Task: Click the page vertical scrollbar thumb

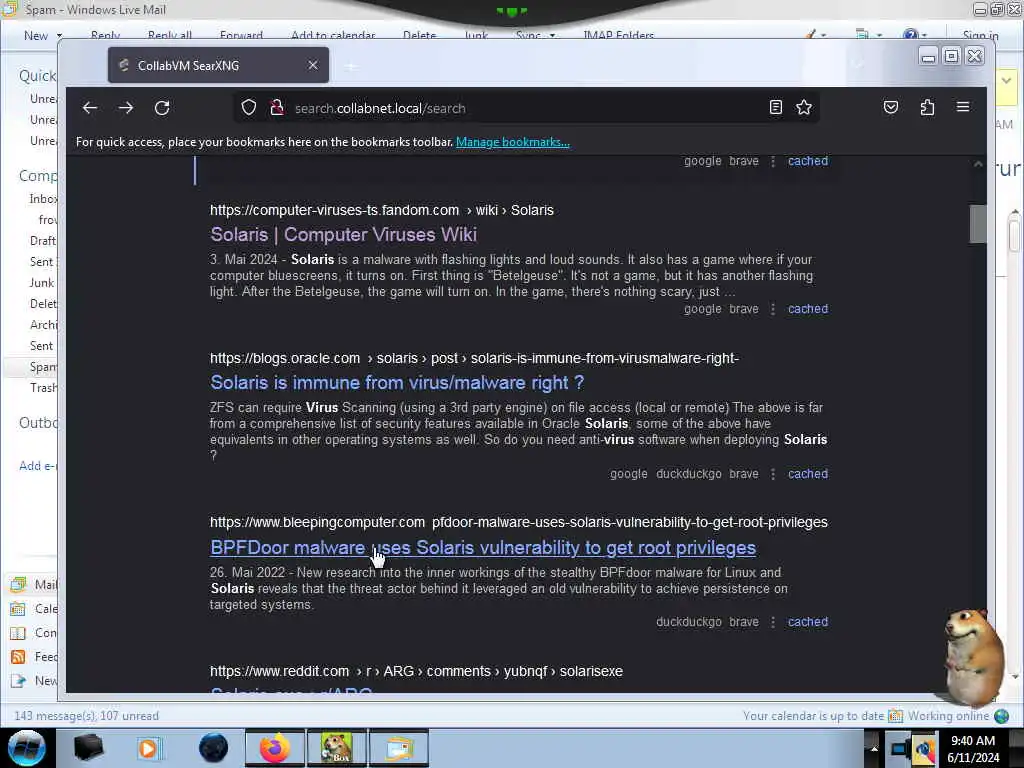Action: (978, 224)
